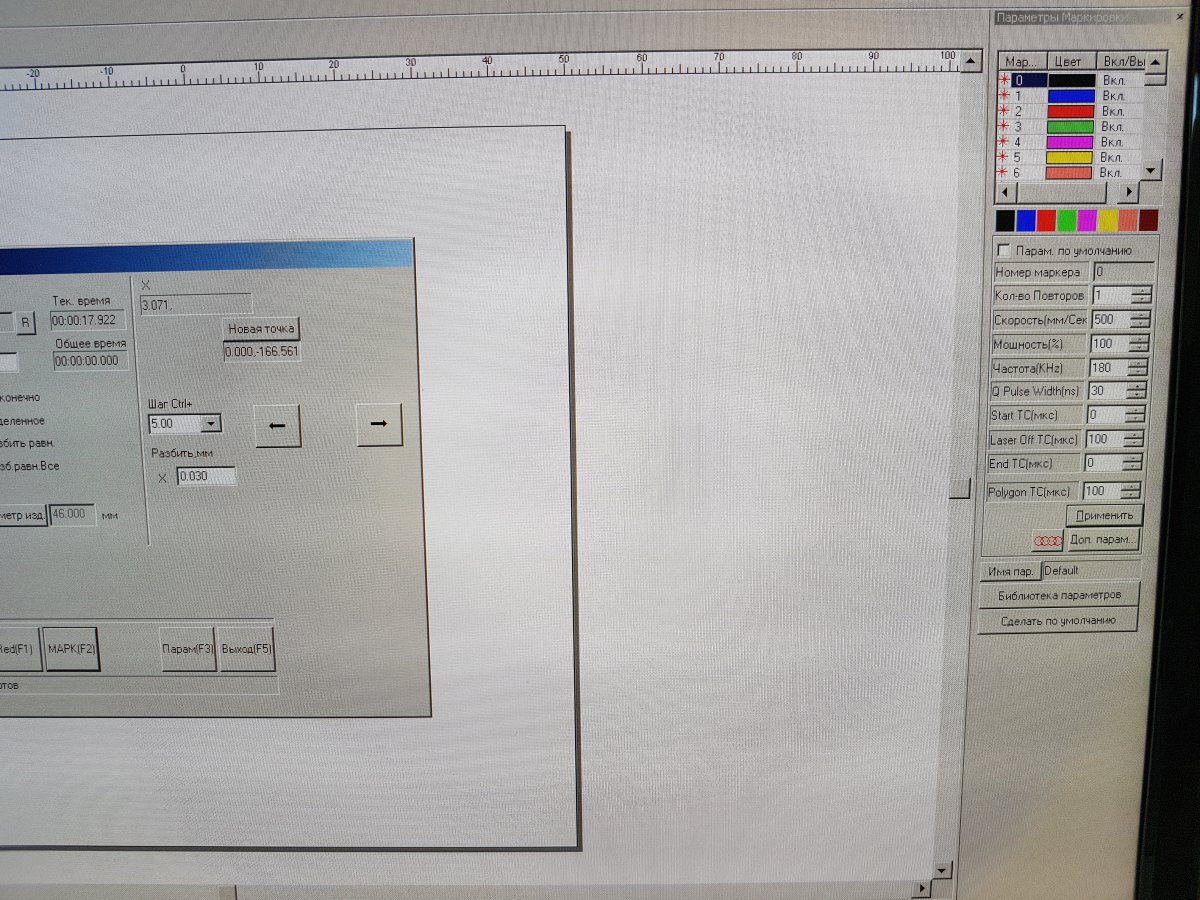Click the Разбить мм X input field
Image resolution: width=1200 pixels, height=900 pixels.
[x=206, y=477]
